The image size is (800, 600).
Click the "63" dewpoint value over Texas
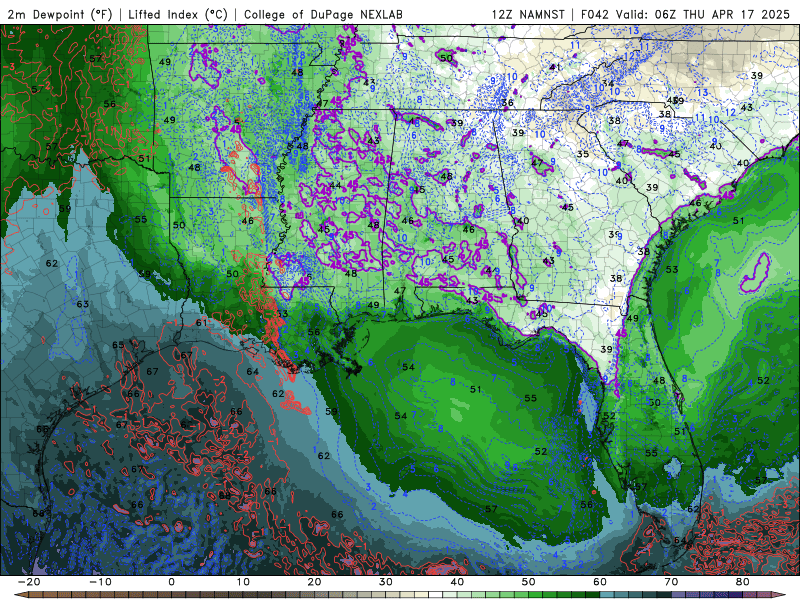[x=83, y=304]
